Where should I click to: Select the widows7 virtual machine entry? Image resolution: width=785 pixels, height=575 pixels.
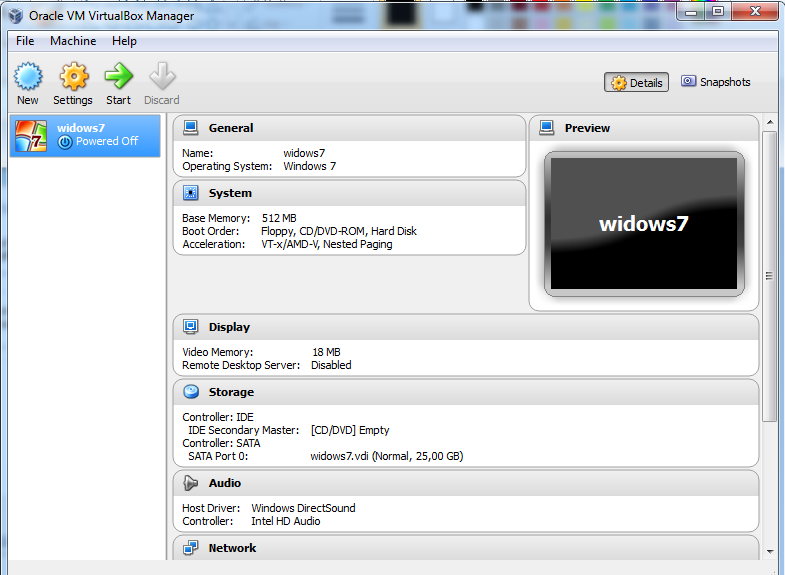coord(85,136)
